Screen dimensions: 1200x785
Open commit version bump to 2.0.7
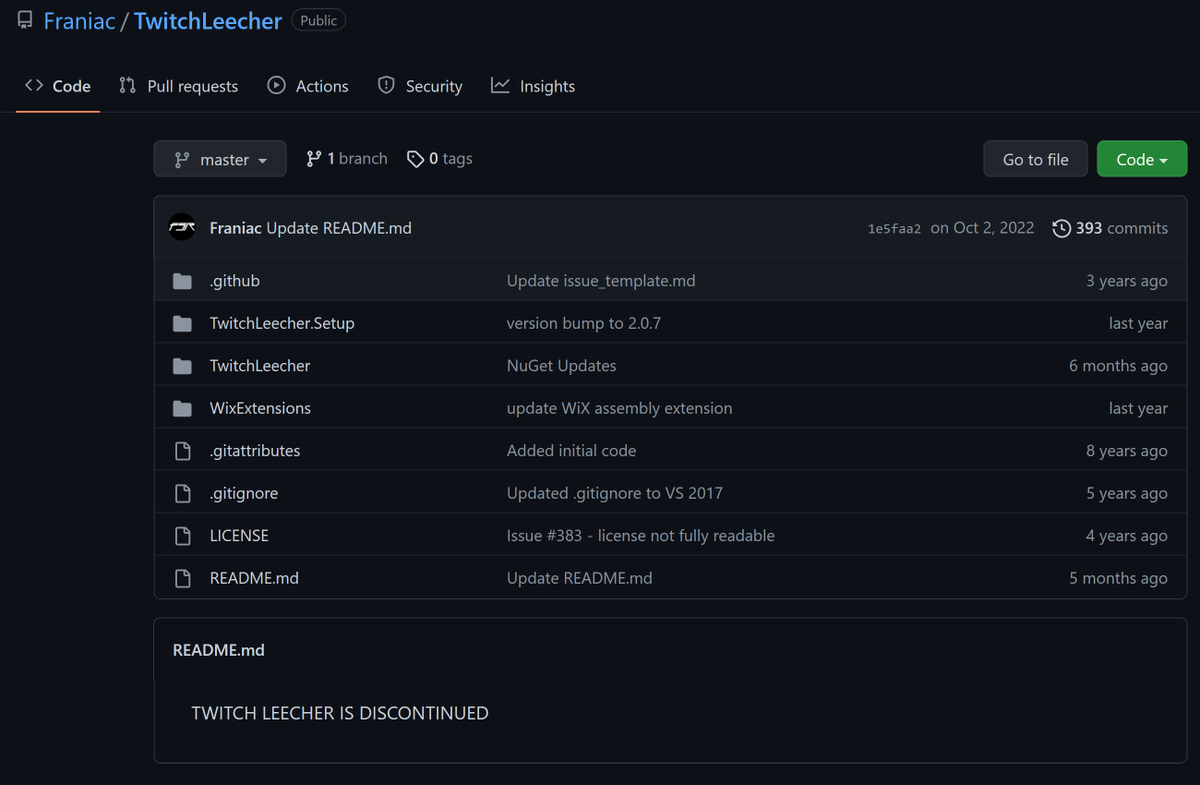click(x=584, y=323)
